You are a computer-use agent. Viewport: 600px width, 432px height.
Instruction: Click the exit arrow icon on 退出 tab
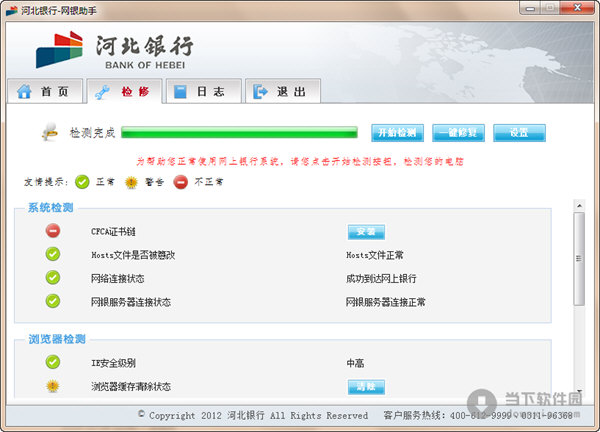260,91
